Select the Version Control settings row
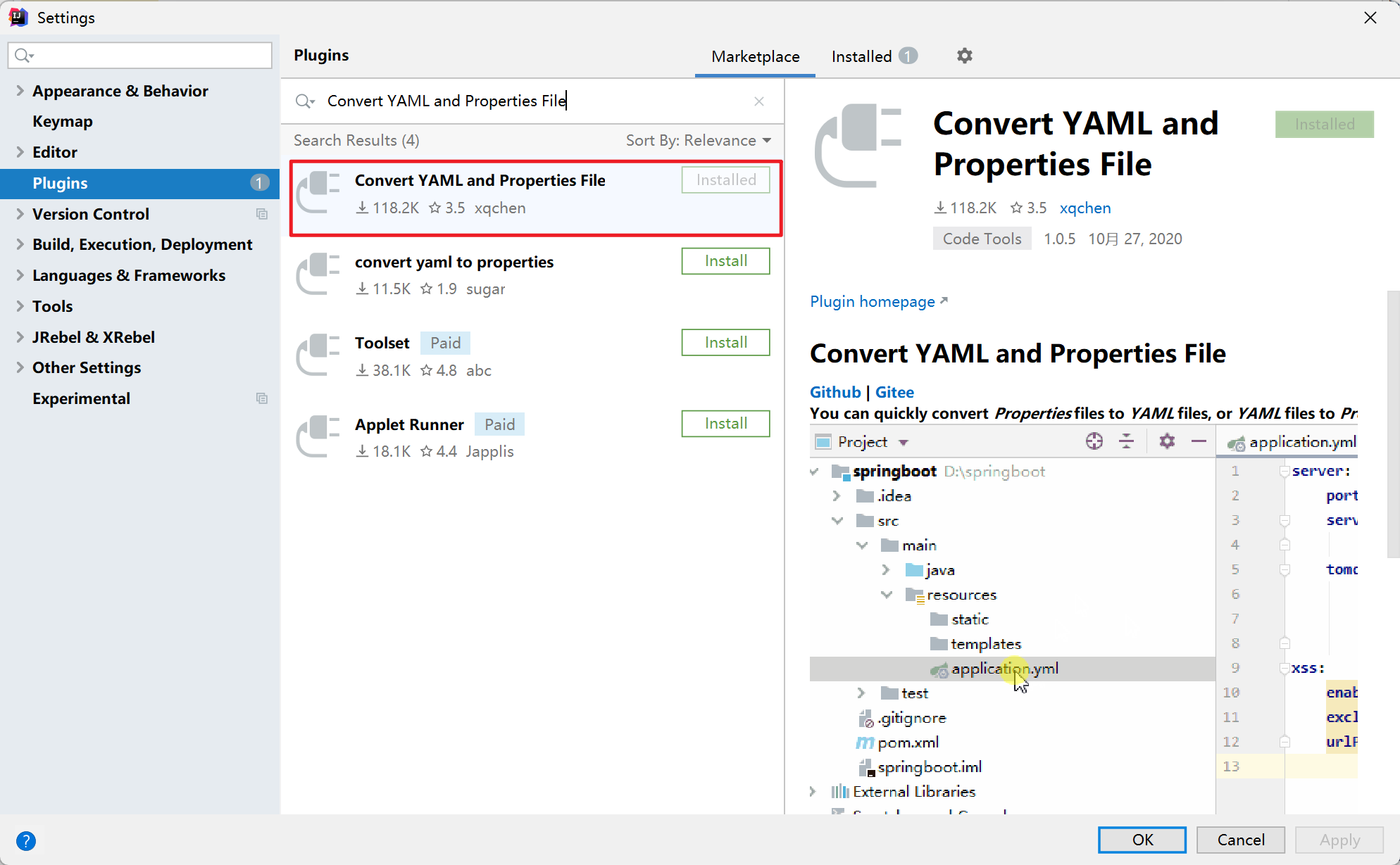The height and width of the screenshot is (865, 1400). coord(140,214)
